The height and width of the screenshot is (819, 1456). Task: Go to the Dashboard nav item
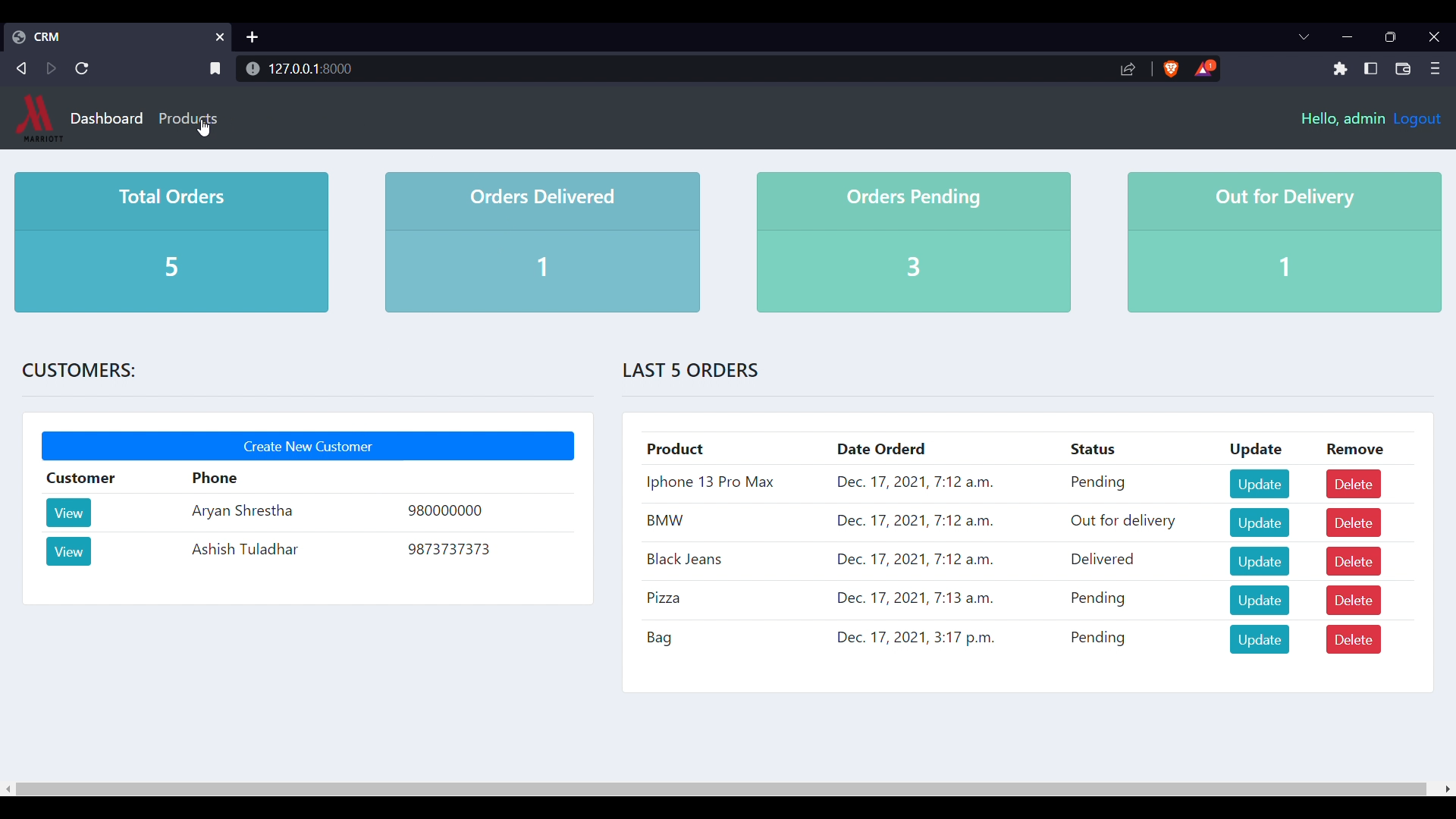[x=106, y=119]
